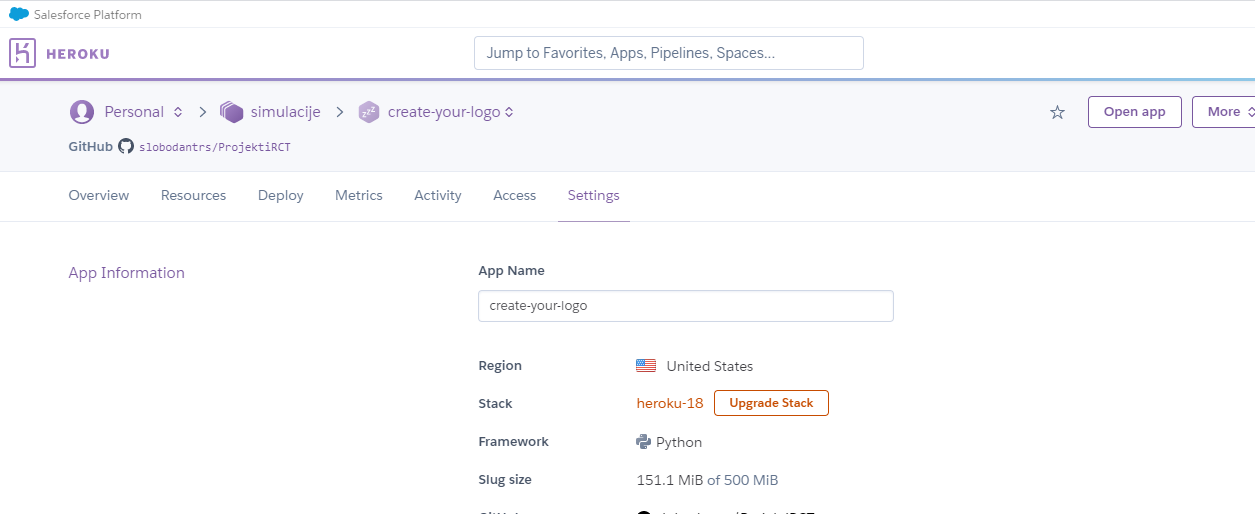This screenshot has height=514, width=1255.
Task: Click the United States region value
Action: tap(710, 366)
